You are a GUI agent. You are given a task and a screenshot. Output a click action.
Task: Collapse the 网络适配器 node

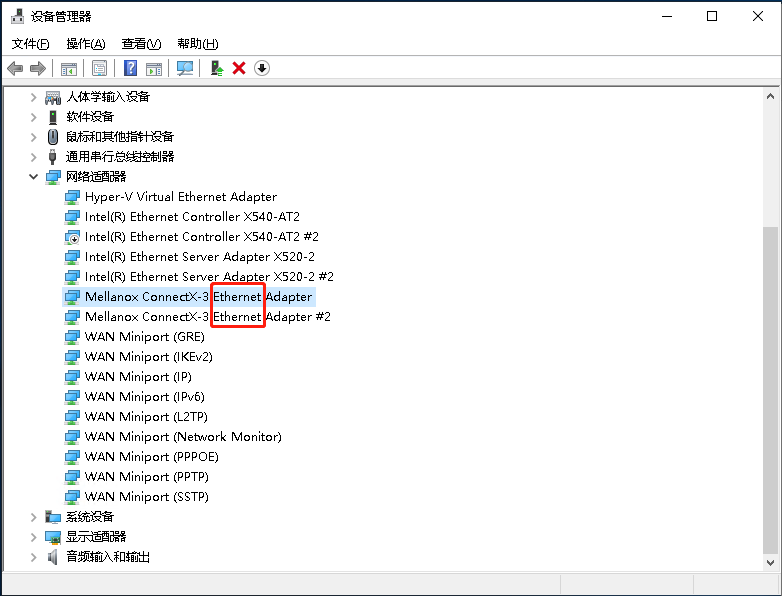(x=33, y=177)
